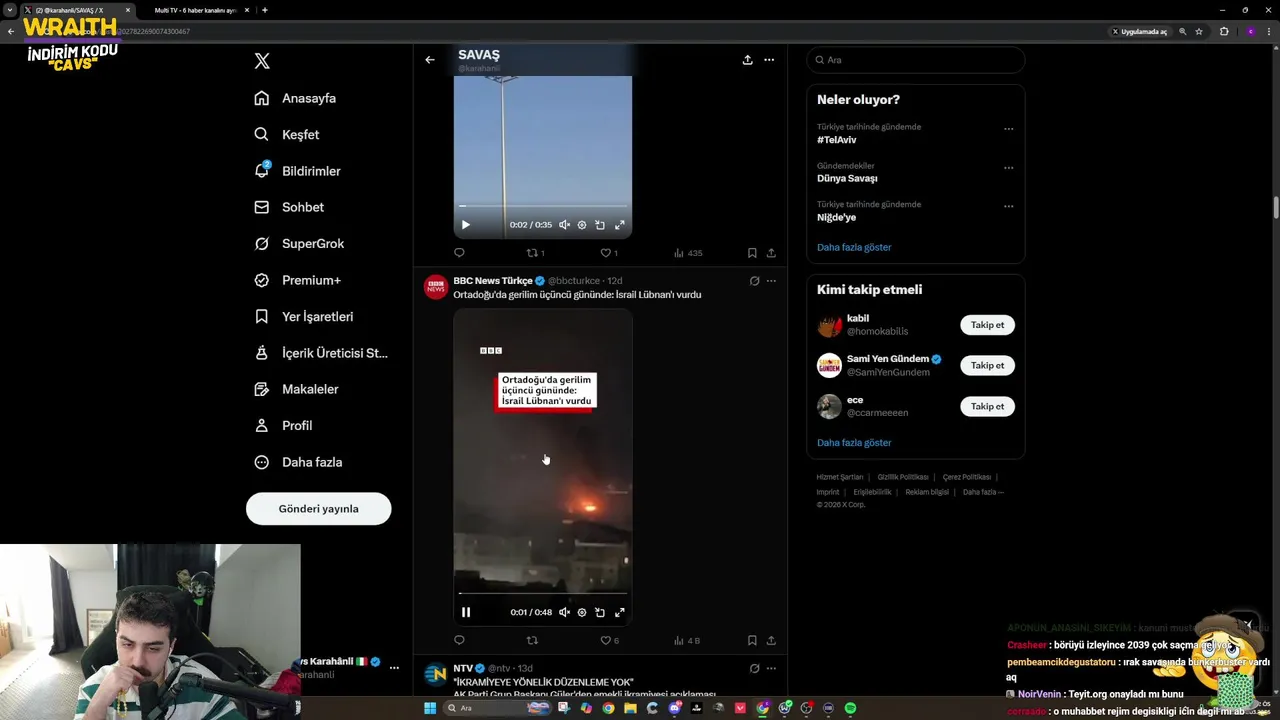Open Spotify from the taskbar
This screenshot has height=720, width=1280.
850,708
